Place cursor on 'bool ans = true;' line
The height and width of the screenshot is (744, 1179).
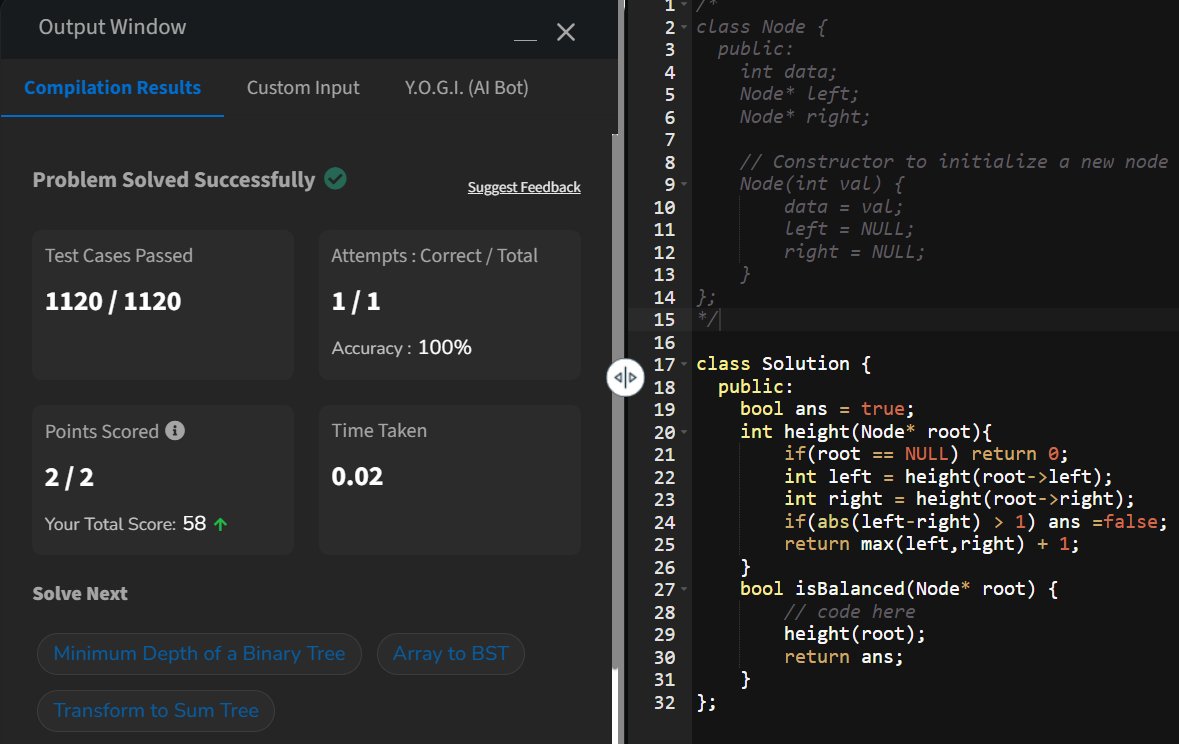point(827,409)
